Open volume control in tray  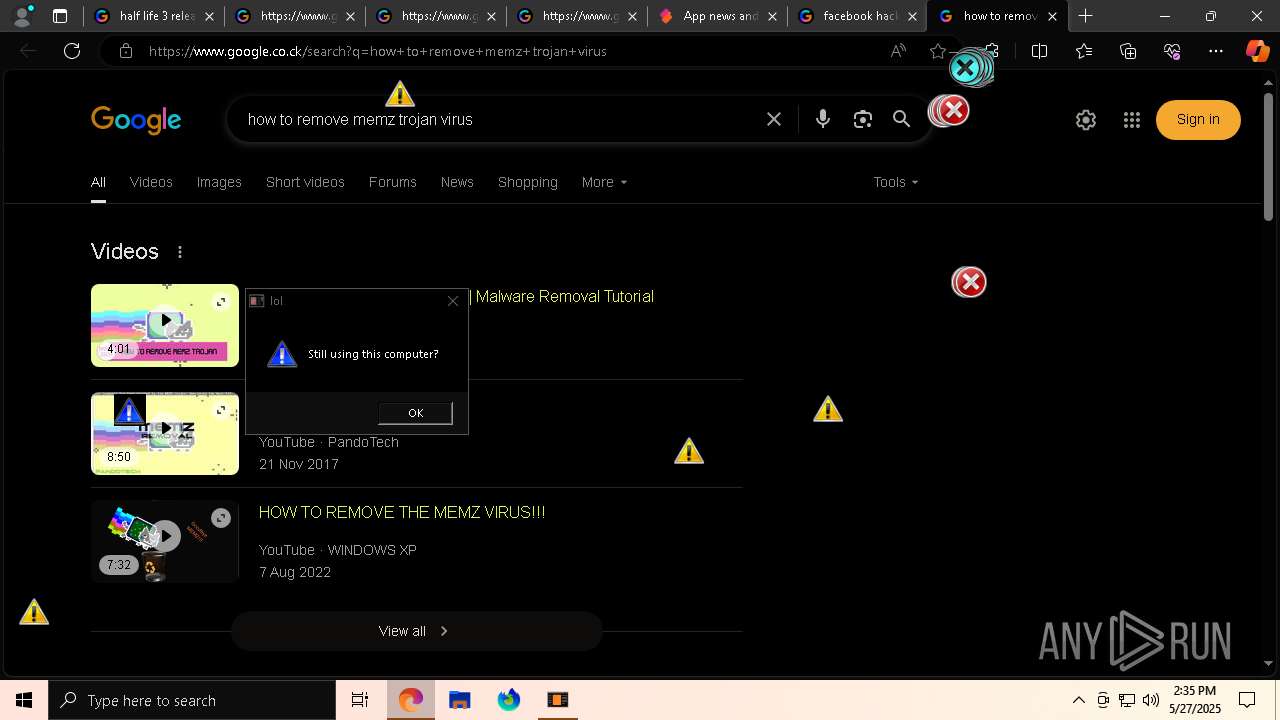[x=1151, y=700]
